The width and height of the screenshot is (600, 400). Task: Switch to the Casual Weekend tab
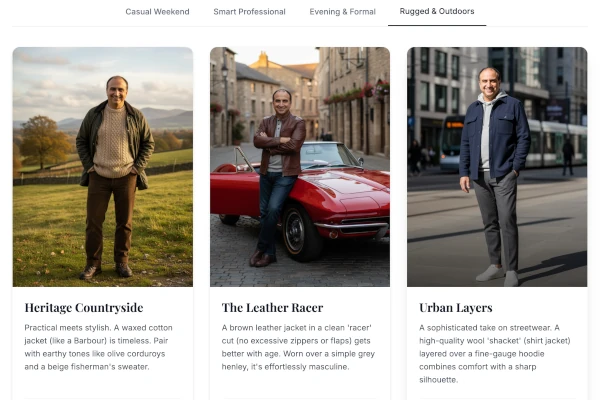(x=157, y=12)
